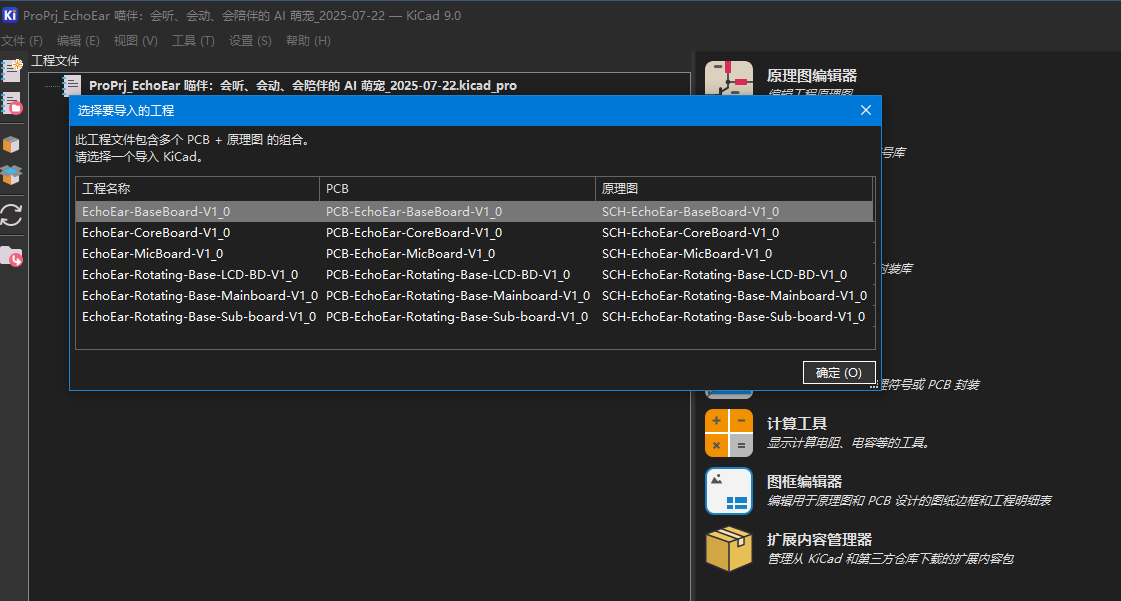Click the open project folder icon
1121x601 pixels.
click(x=11, y=256)
